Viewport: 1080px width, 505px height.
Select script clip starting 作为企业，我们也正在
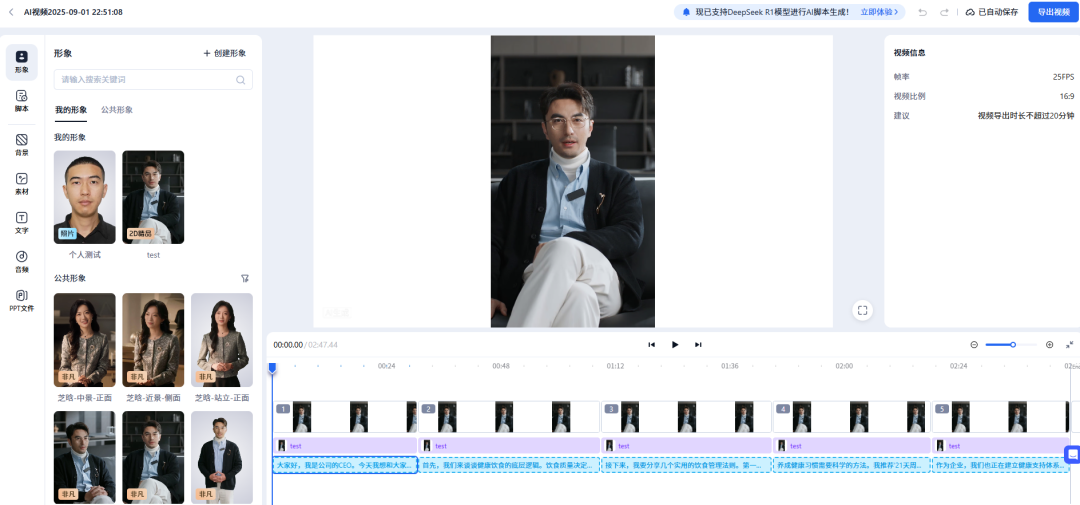click(x=1001, y=466)
